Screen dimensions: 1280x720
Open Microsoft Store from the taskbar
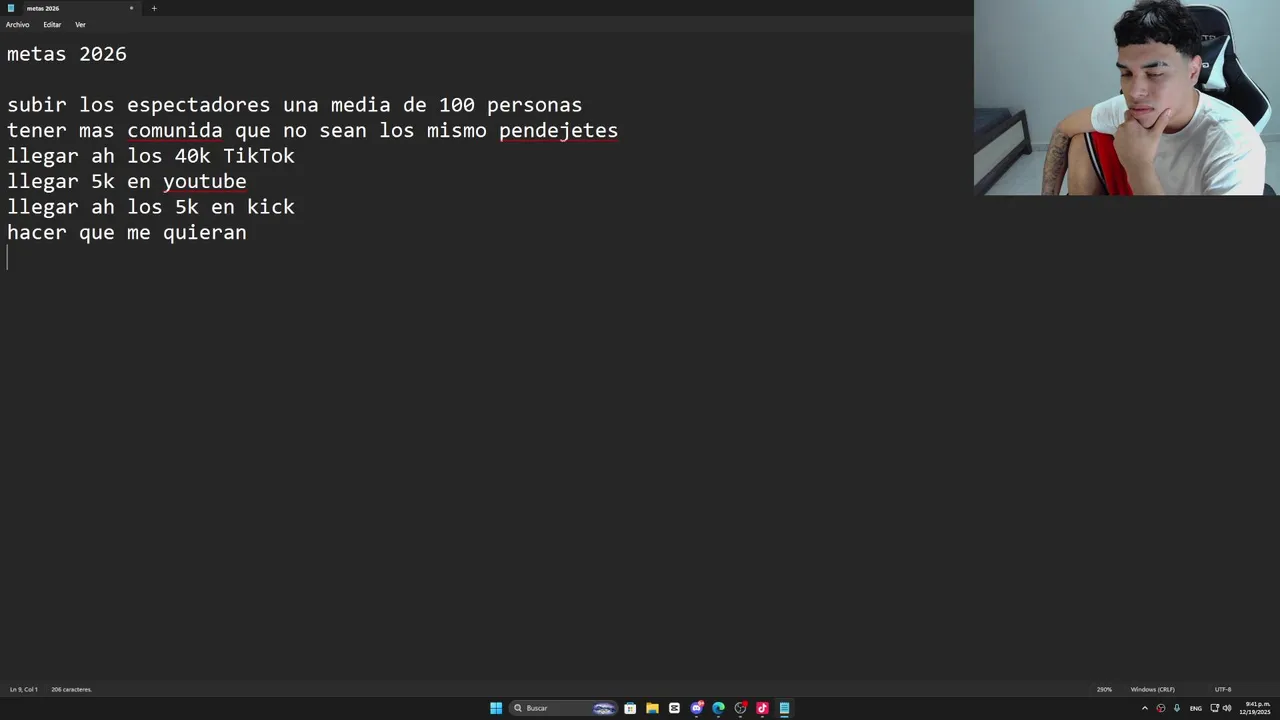630,708
